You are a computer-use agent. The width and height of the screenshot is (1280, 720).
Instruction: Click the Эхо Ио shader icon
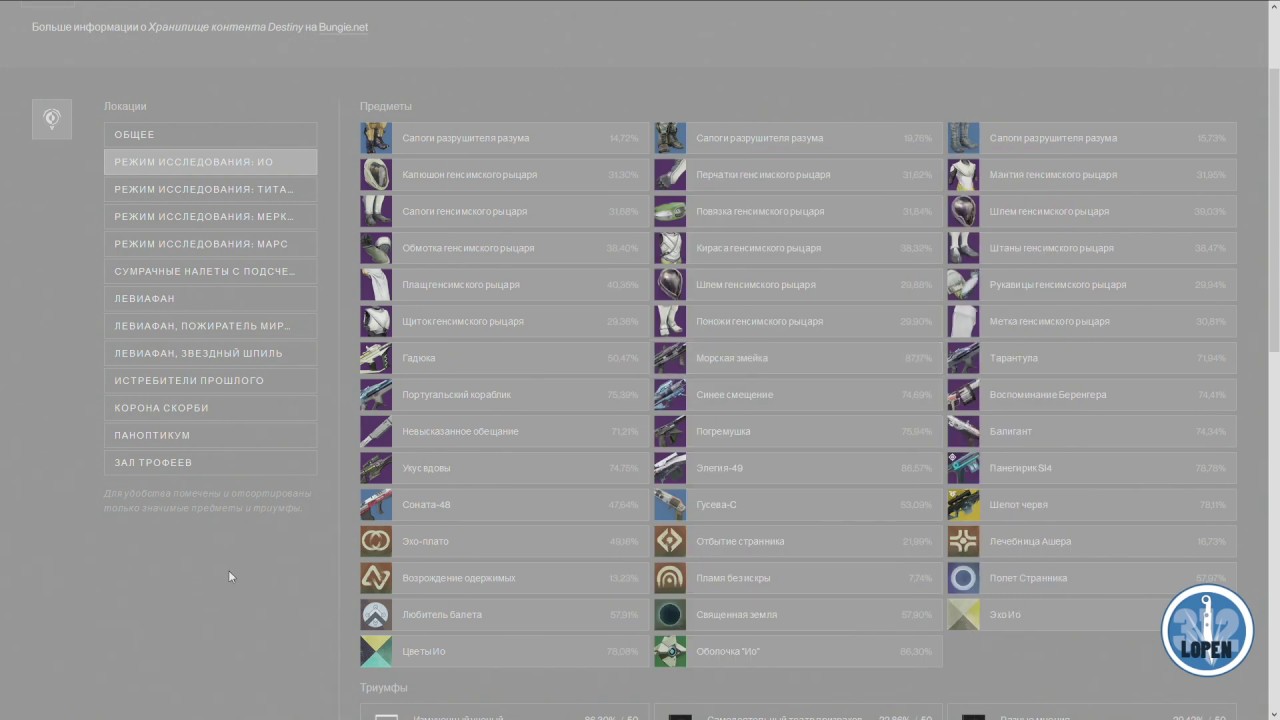963,615
